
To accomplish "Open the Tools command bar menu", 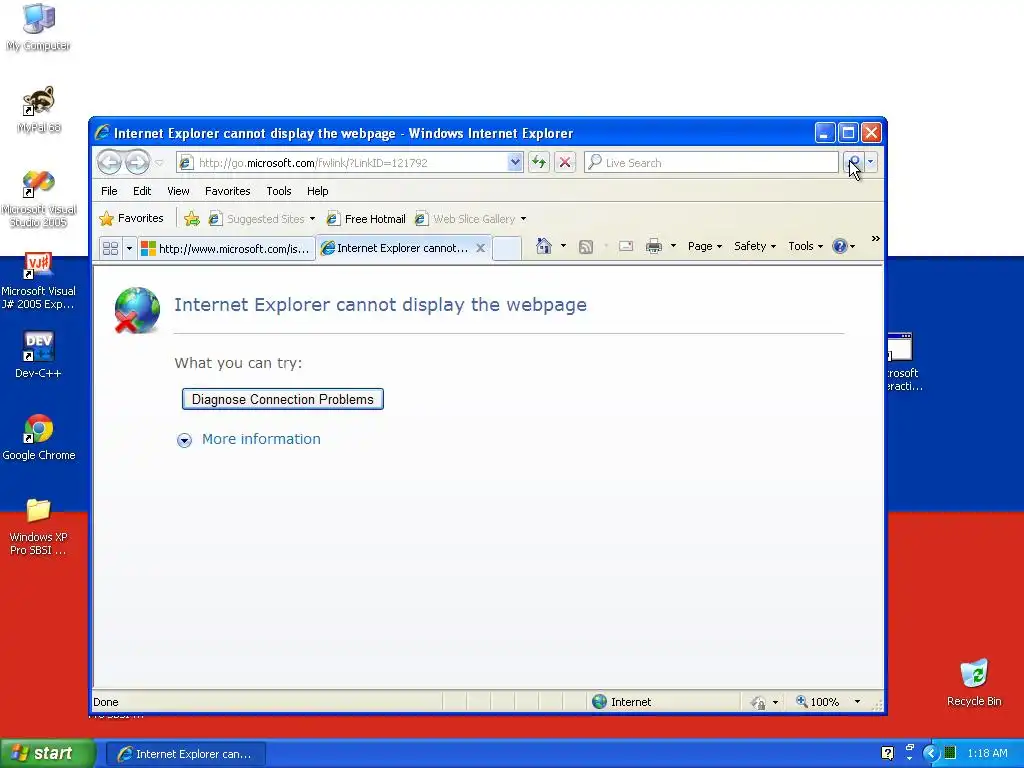I will click(x=805, y=246).
